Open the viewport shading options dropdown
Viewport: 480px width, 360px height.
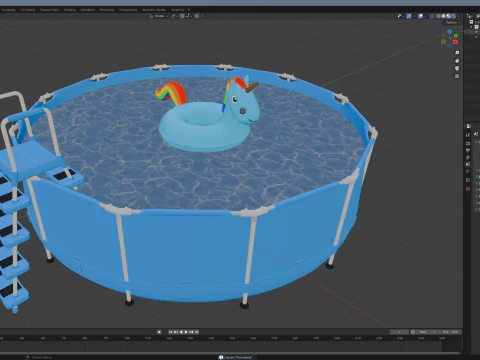(459, 16)
